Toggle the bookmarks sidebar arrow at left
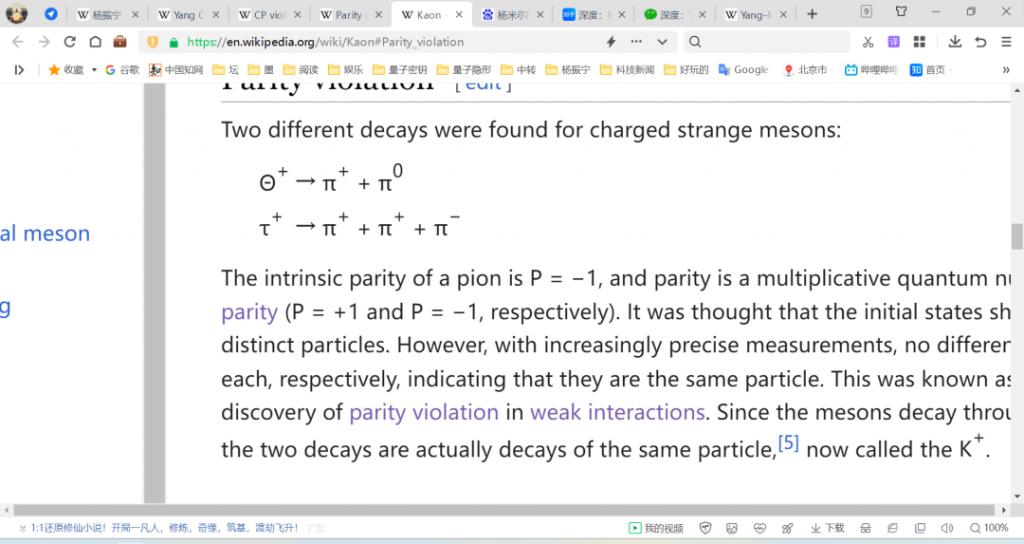 pyautogui.click(x=19, y=70)
